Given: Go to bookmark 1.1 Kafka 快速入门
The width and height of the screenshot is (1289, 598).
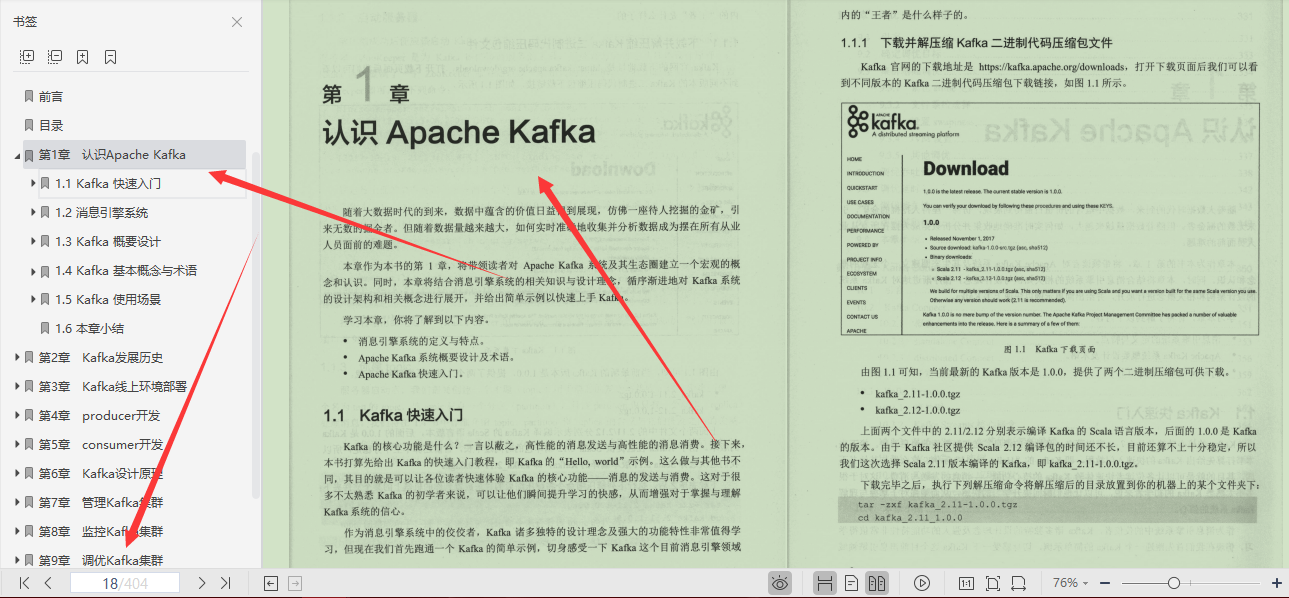Looking at the screenshot, I should pos(107,183).
